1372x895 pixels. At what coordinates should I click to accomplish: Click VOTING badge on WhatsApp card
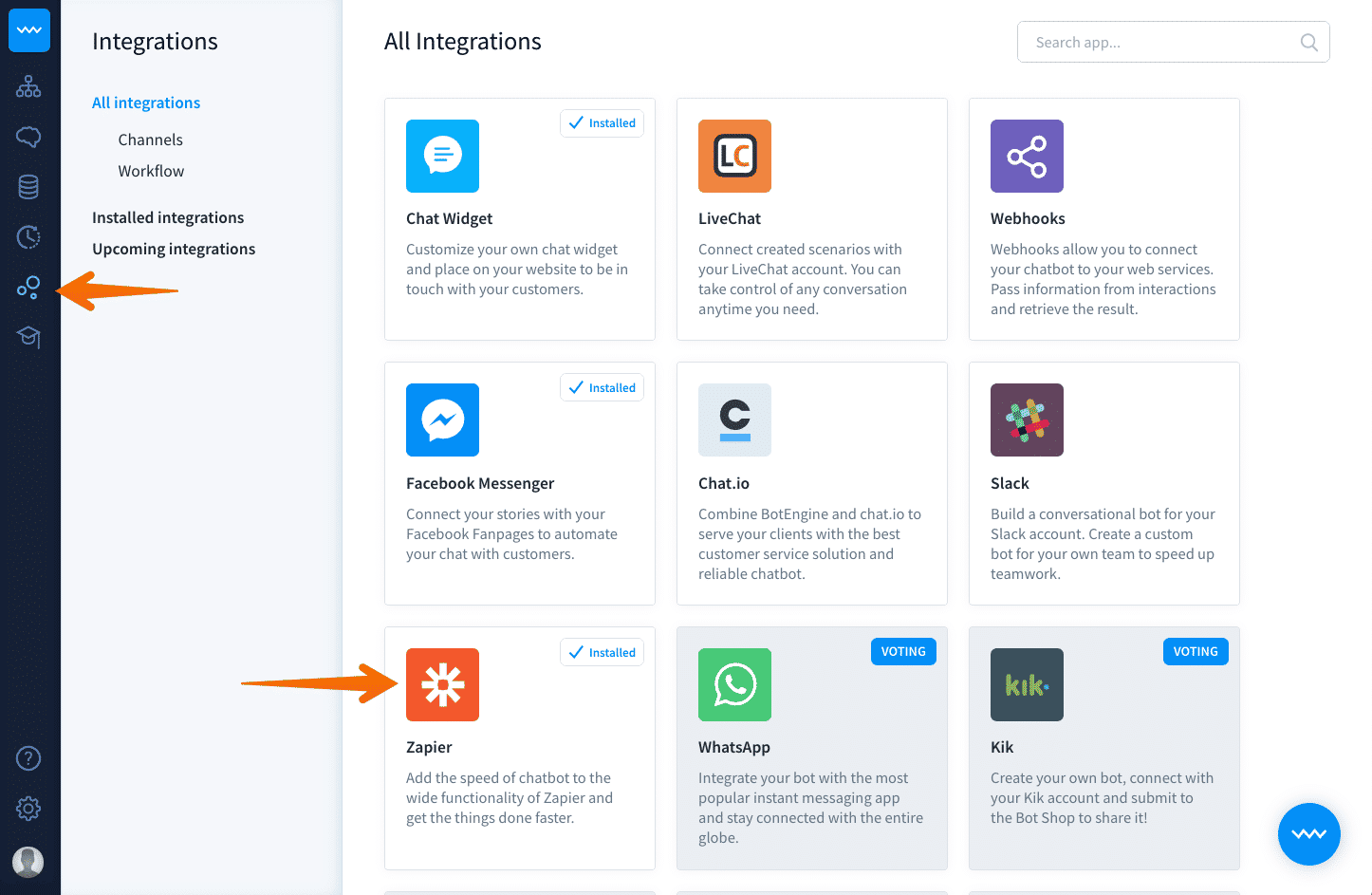tap(903, 651)
